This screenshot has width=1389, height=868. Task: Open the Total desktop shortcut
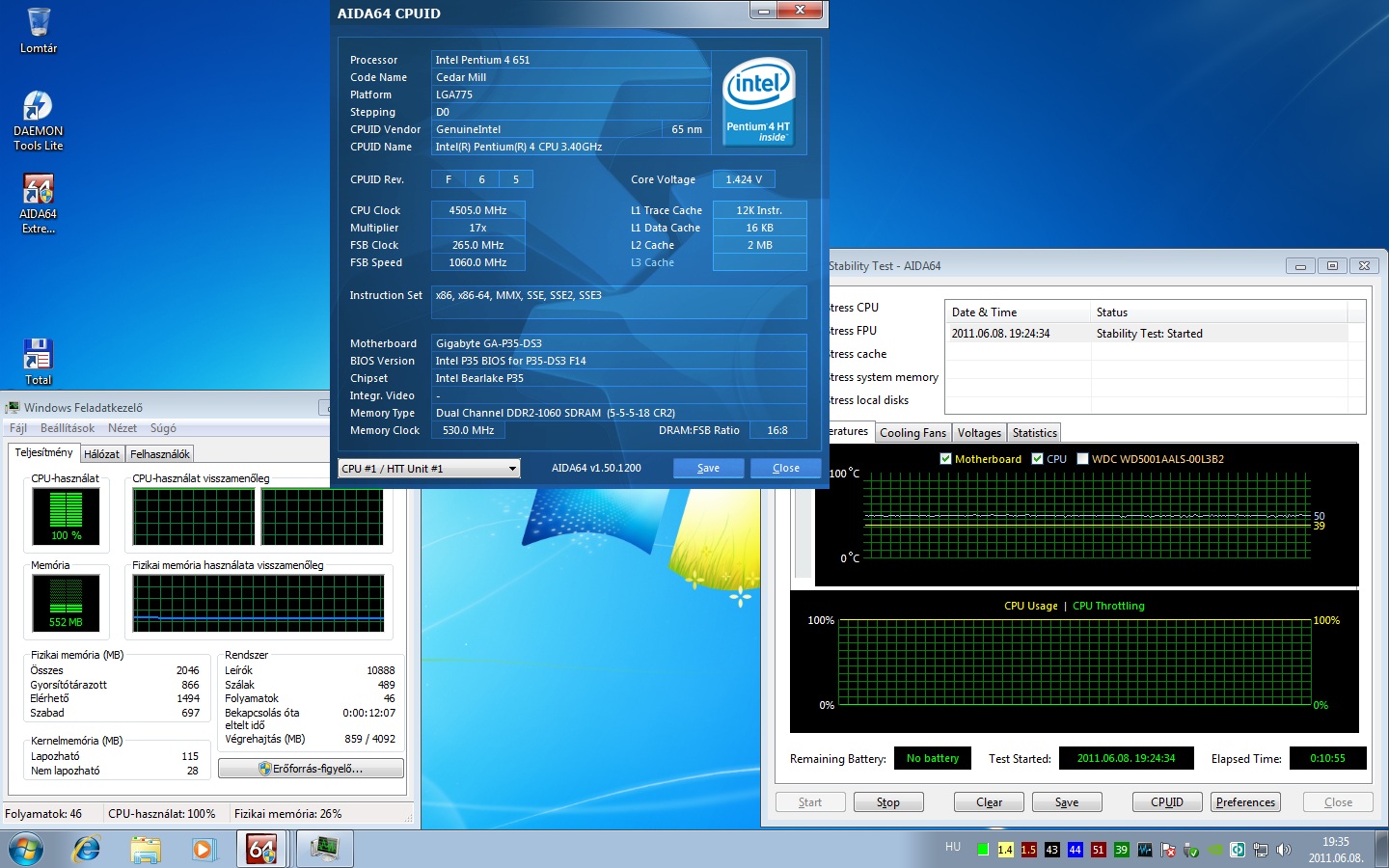(x=39, y=362)
